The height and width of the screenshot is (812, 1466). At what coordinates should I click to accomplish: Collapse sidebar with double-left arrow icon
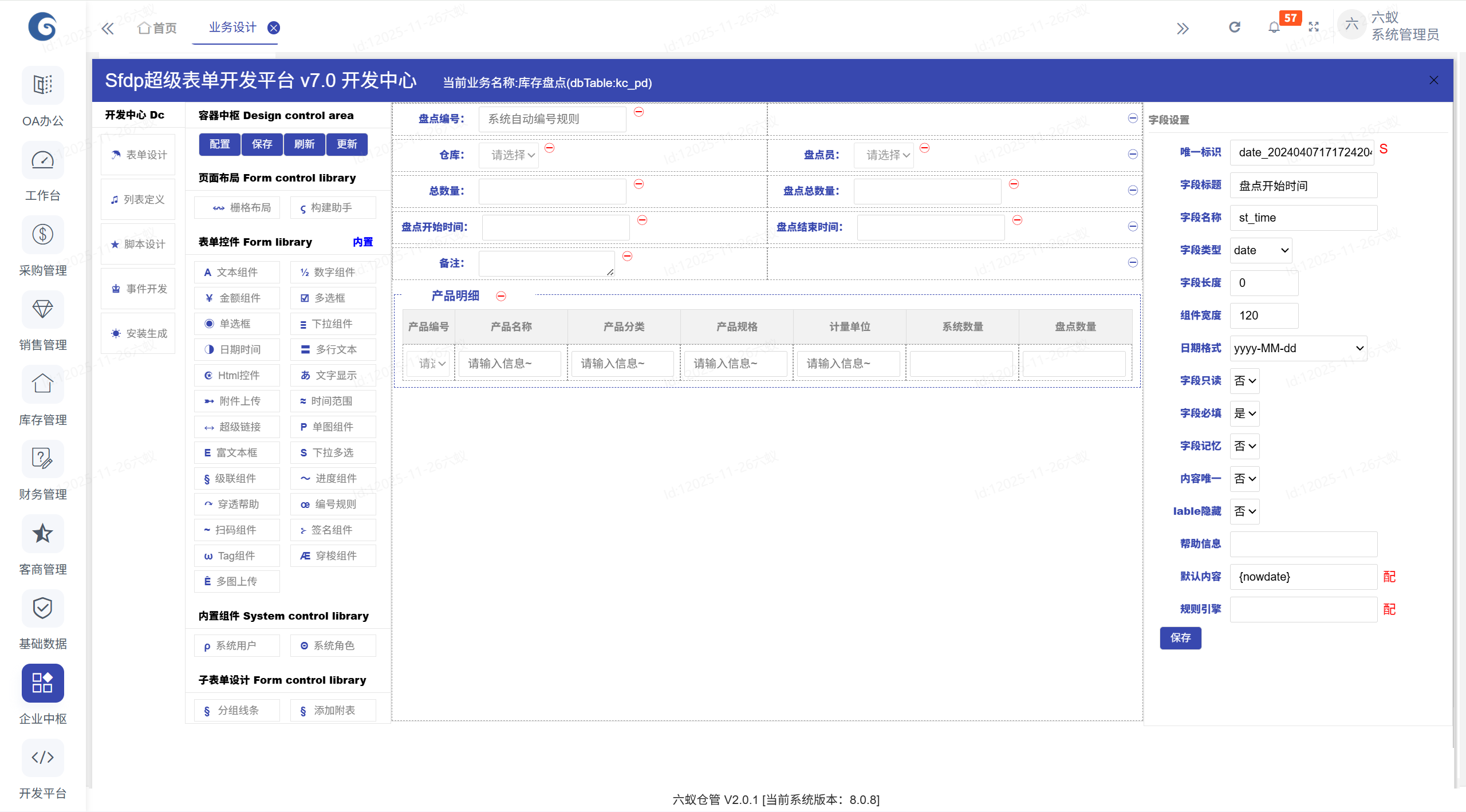(108, 29)
